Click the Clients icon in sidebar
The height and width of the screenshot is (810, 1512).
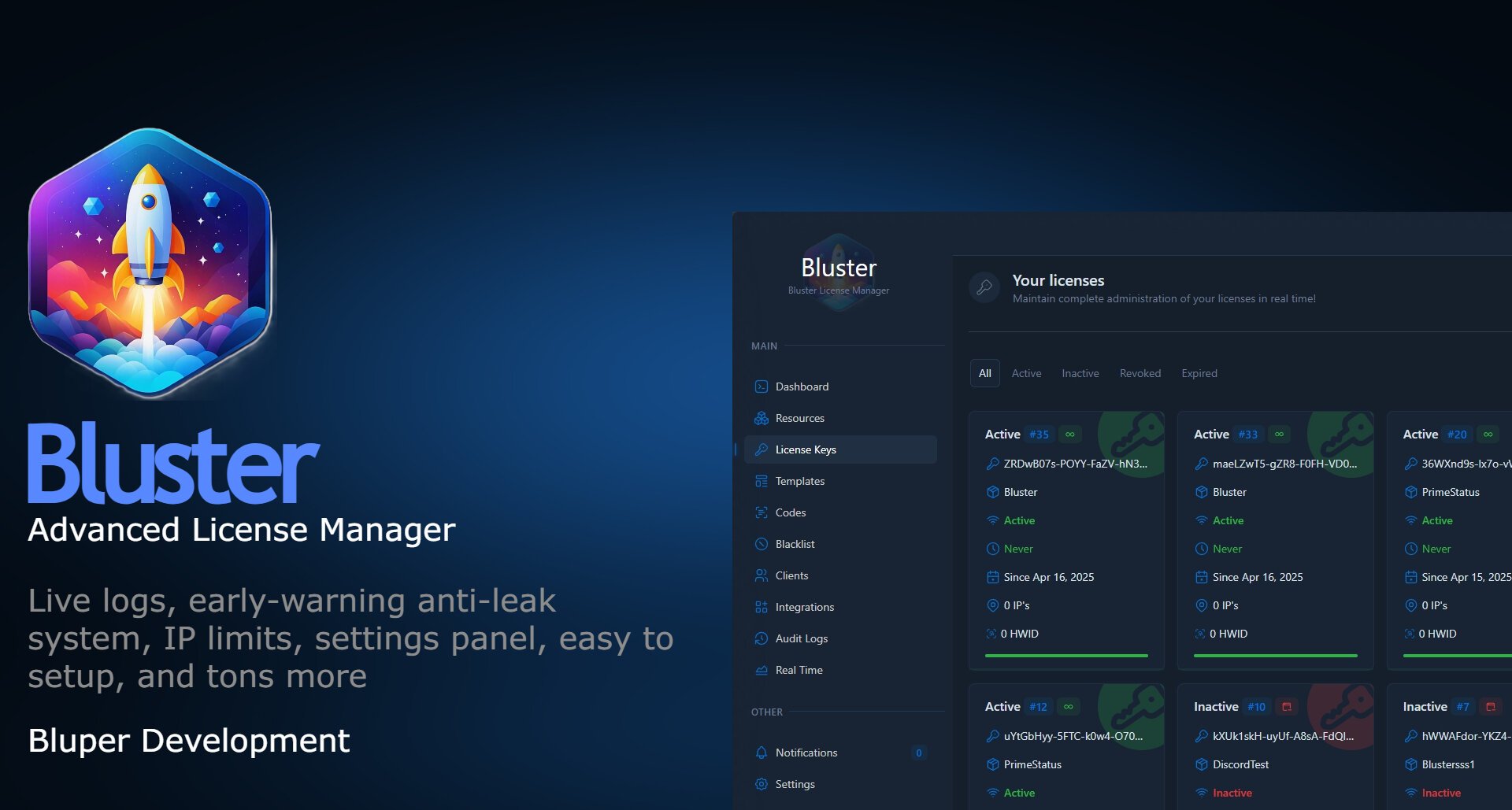(x=761, y=575)
